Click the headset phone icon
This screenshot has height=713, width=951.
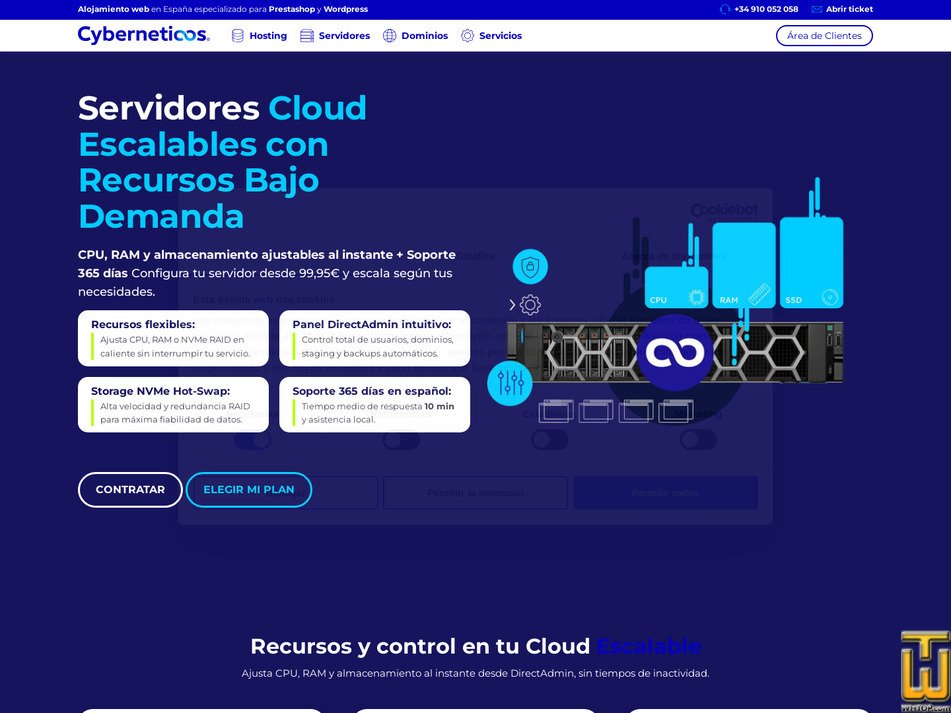[725, 9]
